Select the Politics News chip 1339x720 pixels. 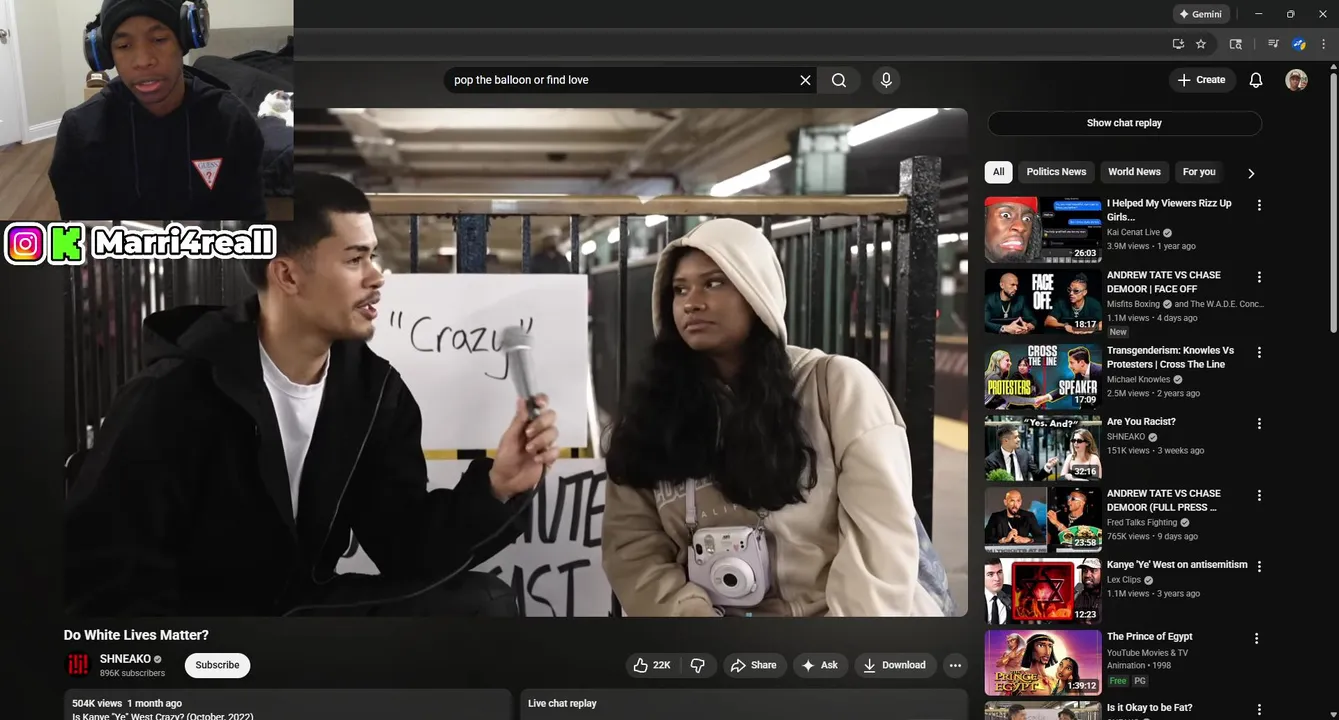1056,172
